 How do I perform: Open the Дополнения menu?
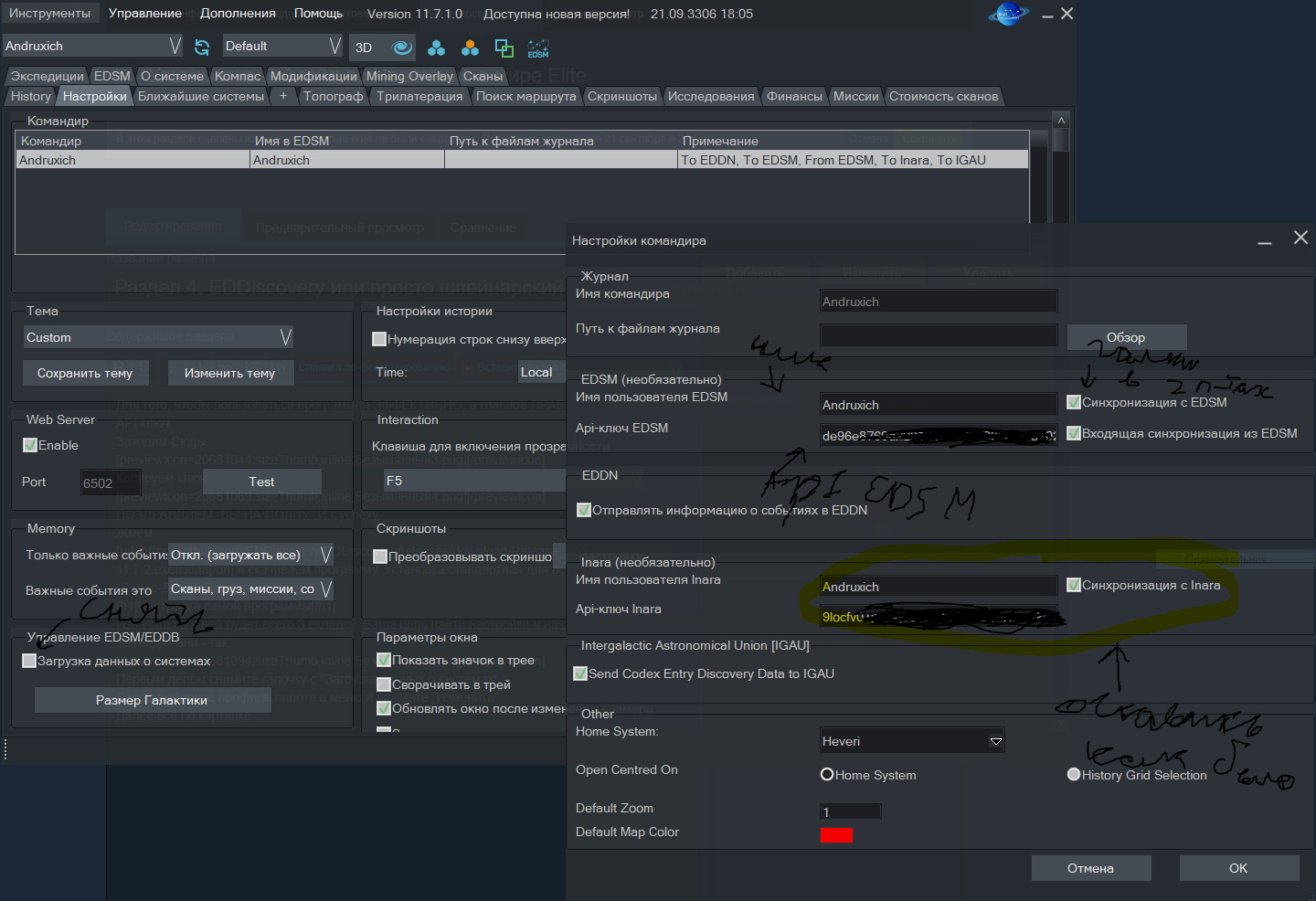[x=239, y=14]
